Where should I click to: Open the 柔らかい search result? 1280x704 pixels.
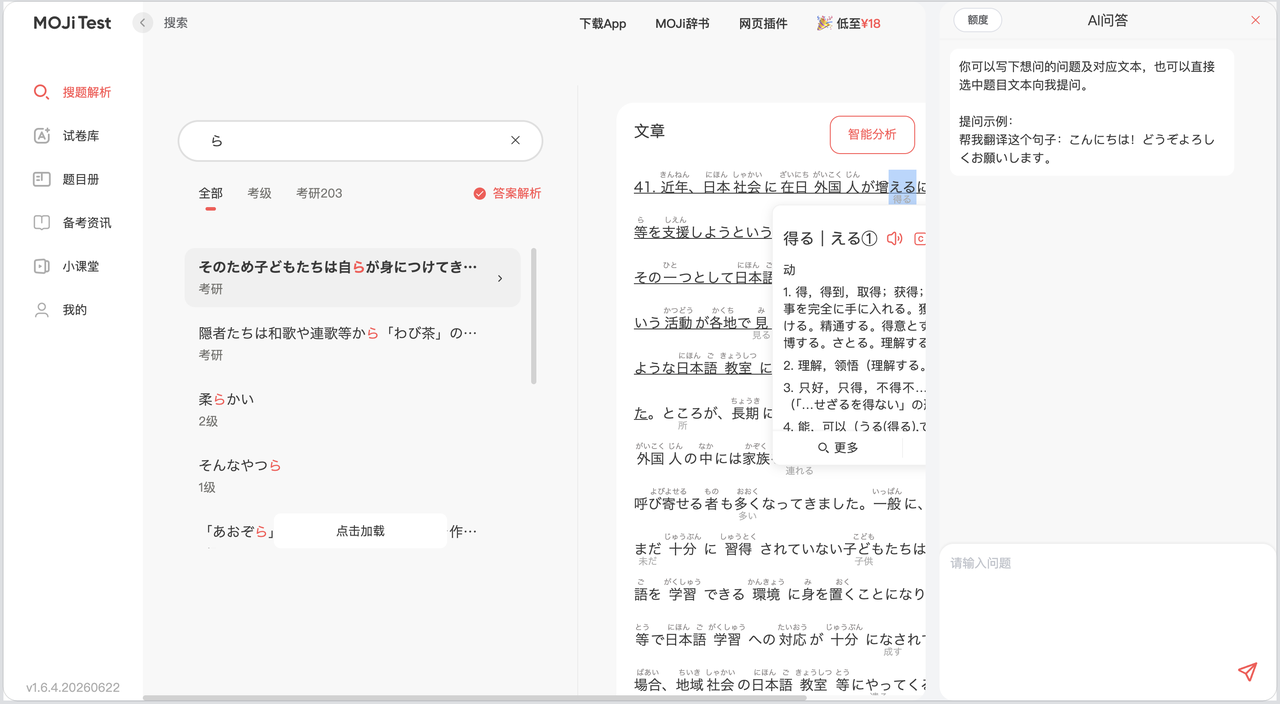[x=352, y=409]
